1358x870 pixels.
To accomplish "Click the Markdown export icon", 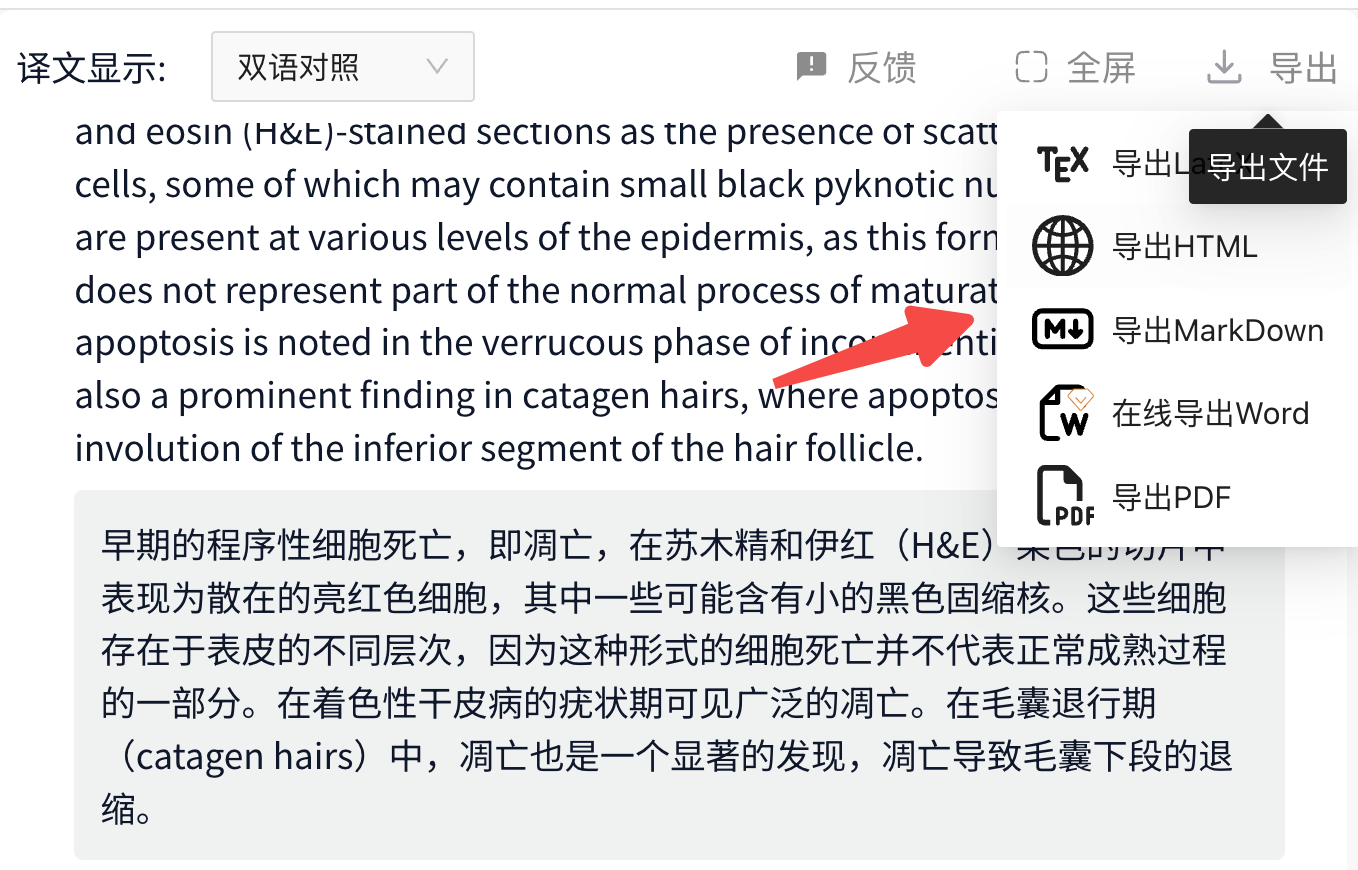I will 1063,329.
